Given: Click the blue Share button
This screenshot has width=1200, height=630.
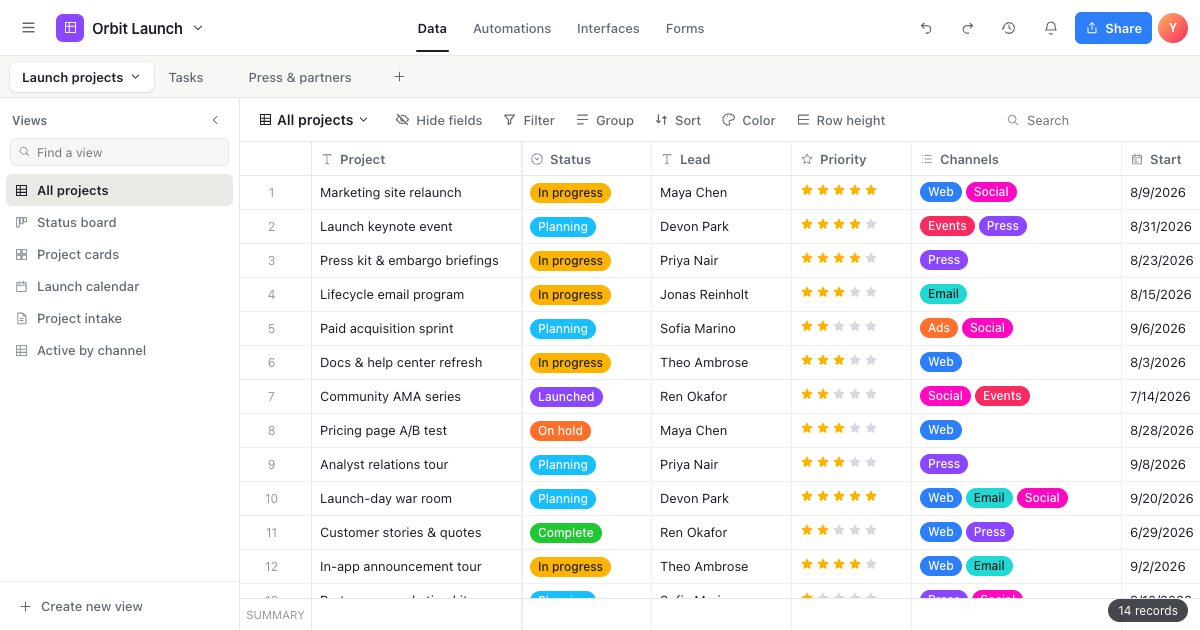Looking at the screenshot, I should click(x=1113, y=28).
